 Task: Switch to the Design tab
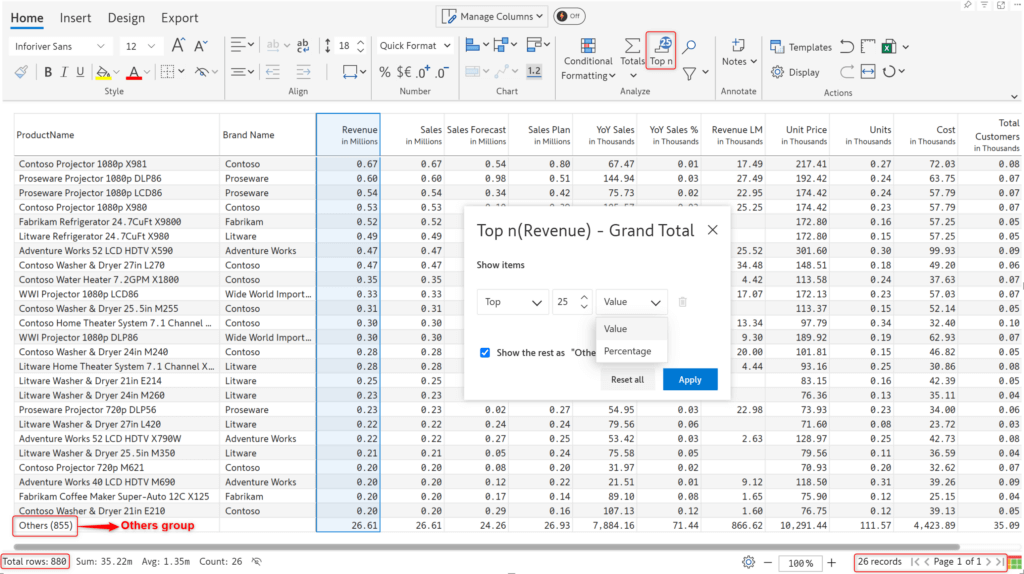tap(126, 18)
